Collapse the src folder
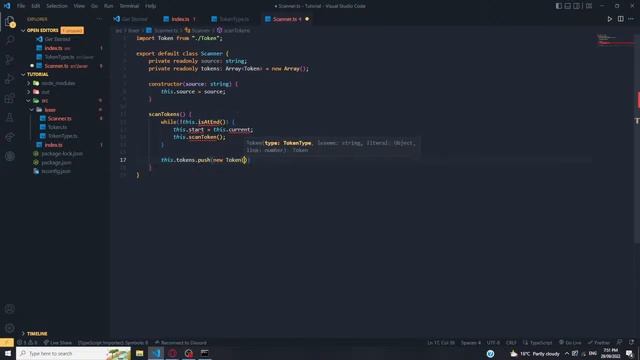Viewport: 640px width, 360px height. click(45, 100)
